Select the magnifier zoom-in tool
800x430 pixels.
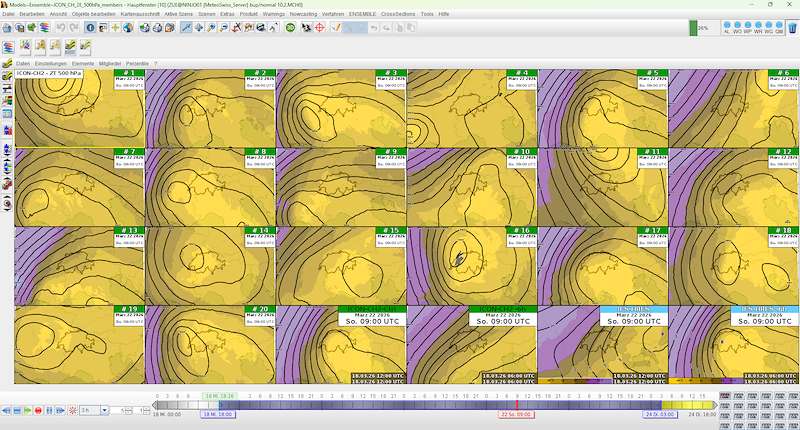(211, 28)
